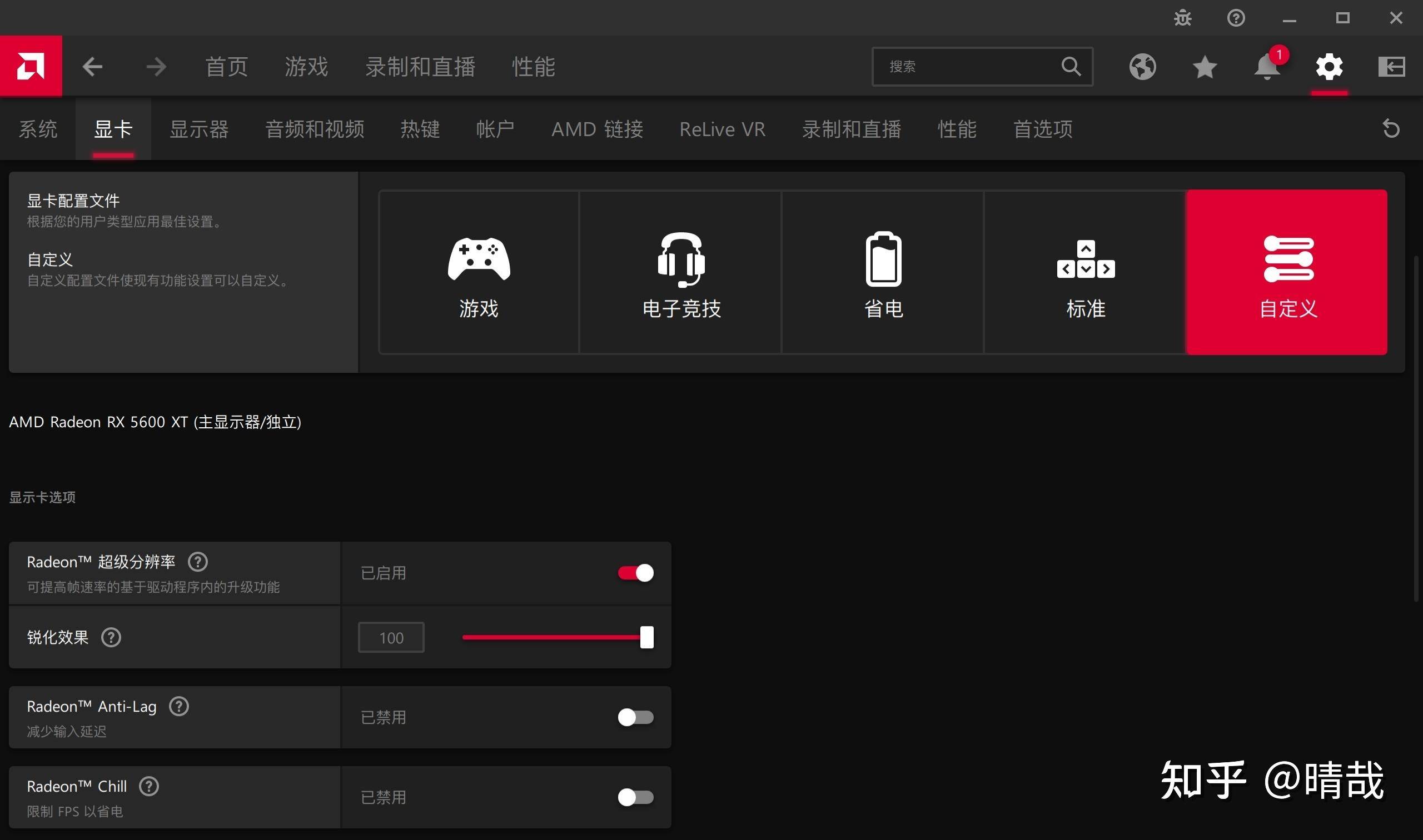The width and height of the screenshot is (1423, 840).
Task: Go back with the left arrow
Action: pos(92,67)
